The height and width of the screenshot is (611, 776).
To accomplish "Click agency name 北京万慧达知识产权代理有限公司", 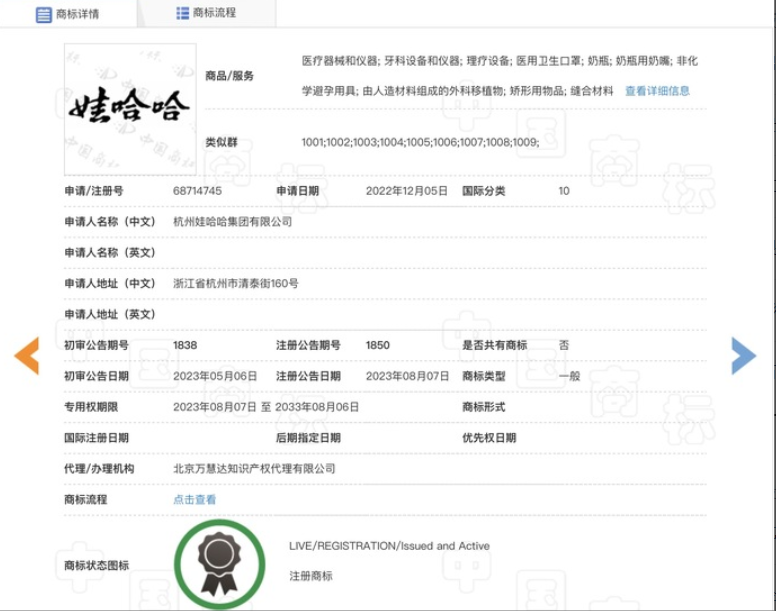I will [254, 469].
